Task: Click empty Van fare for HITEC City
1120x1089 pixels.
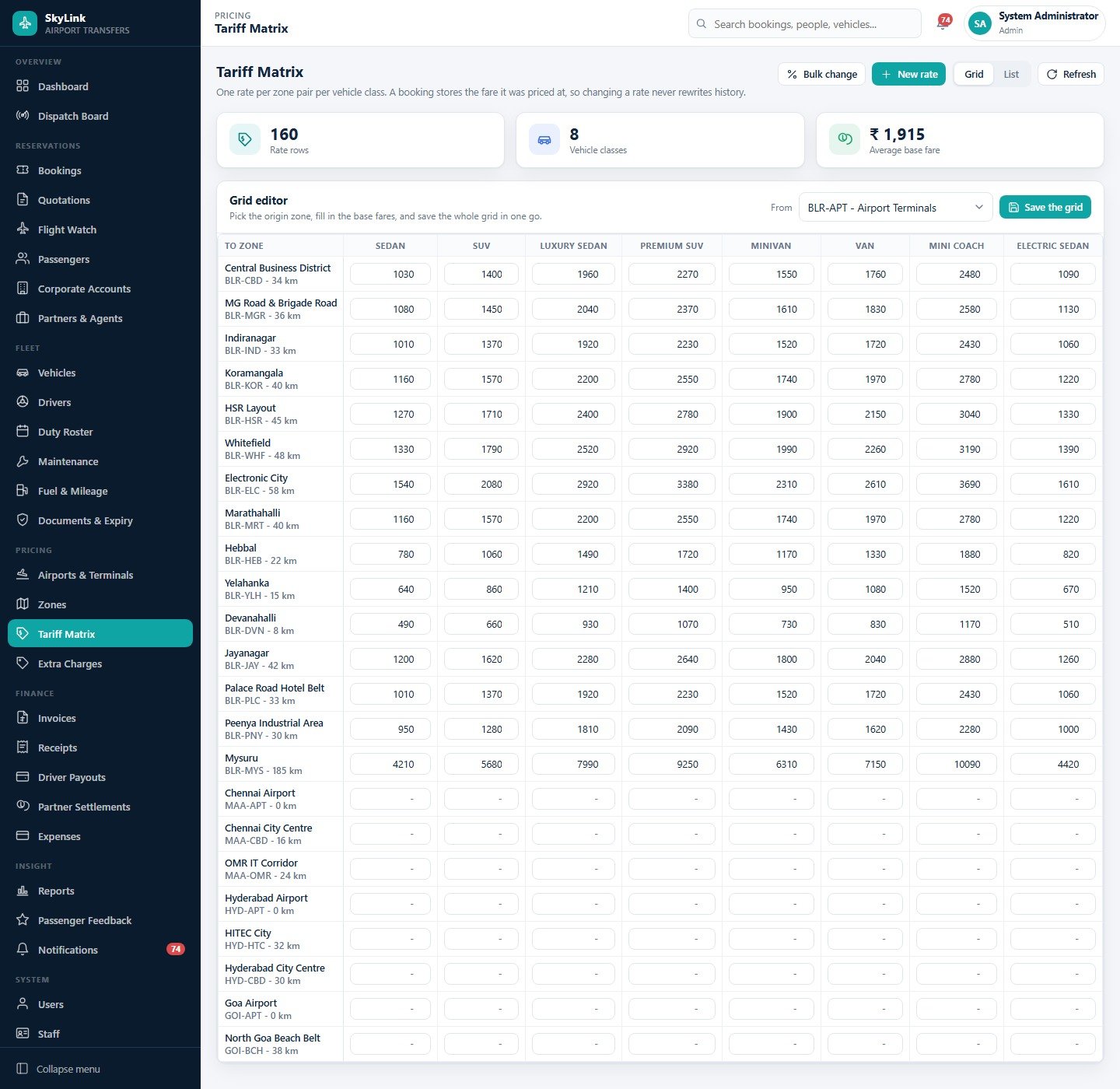Action: [865, 939]
